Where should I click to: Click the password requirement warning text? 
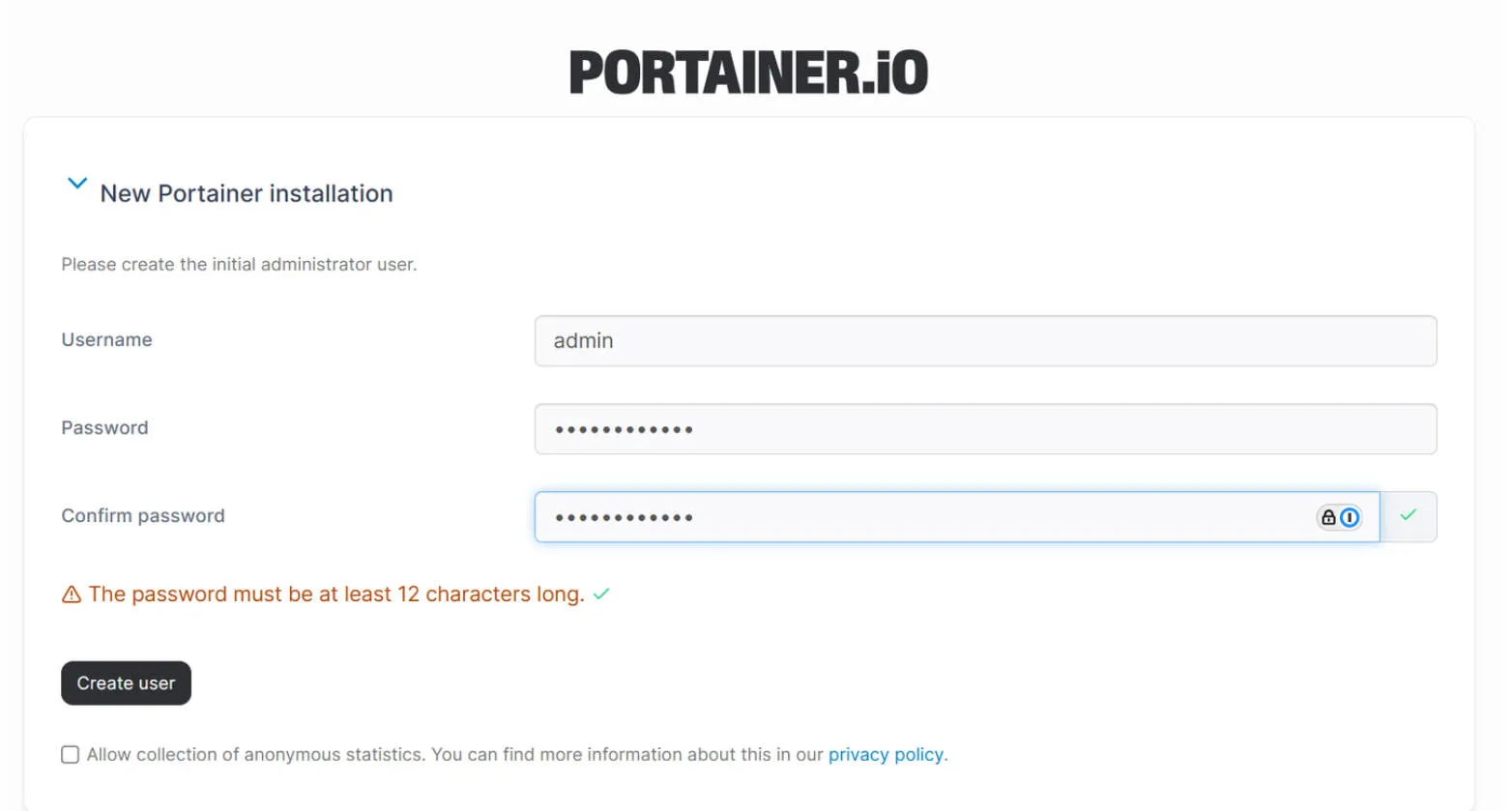(334, 594)
